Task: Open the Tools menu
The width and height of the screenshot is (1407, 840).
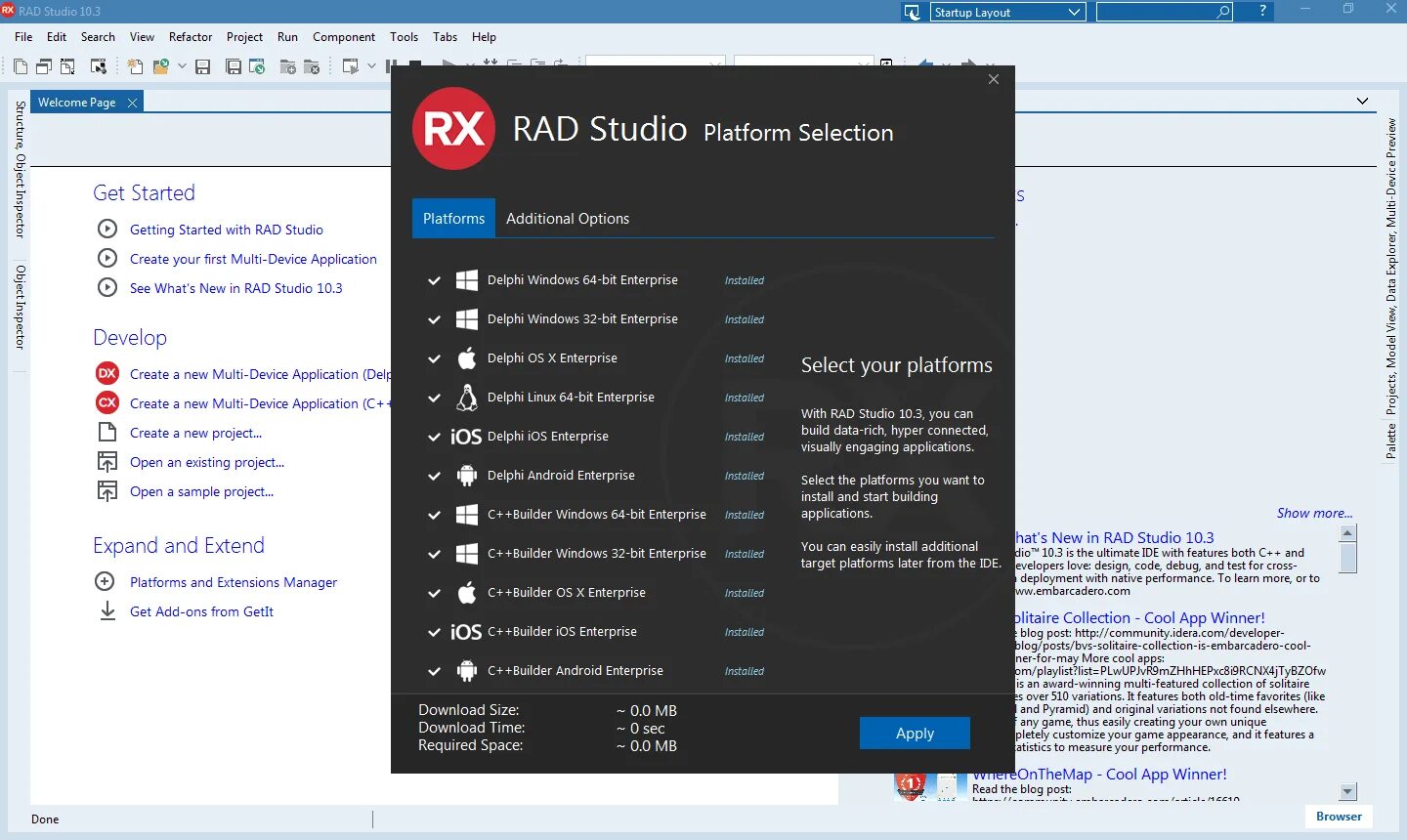Action: pos(404,37)
